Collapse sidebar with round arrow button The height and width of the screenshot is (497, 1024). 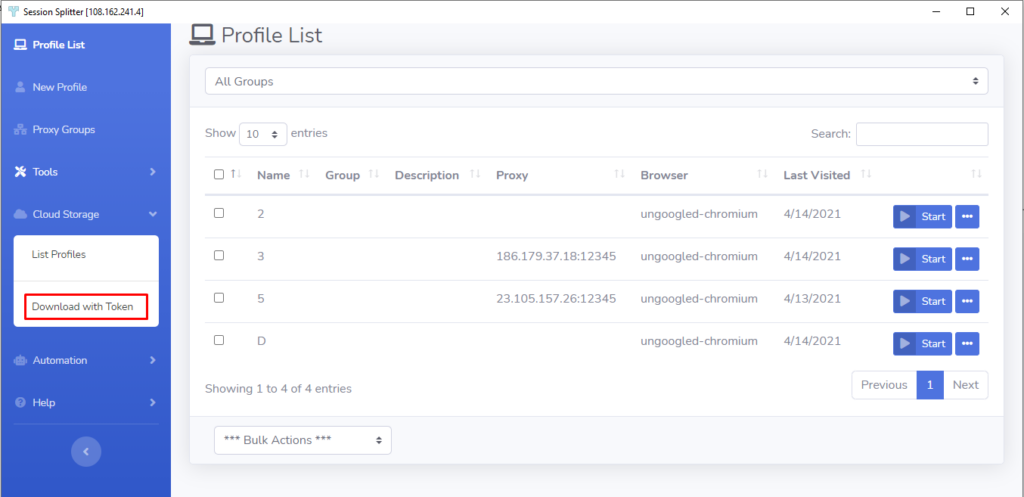tap(86, 451)
